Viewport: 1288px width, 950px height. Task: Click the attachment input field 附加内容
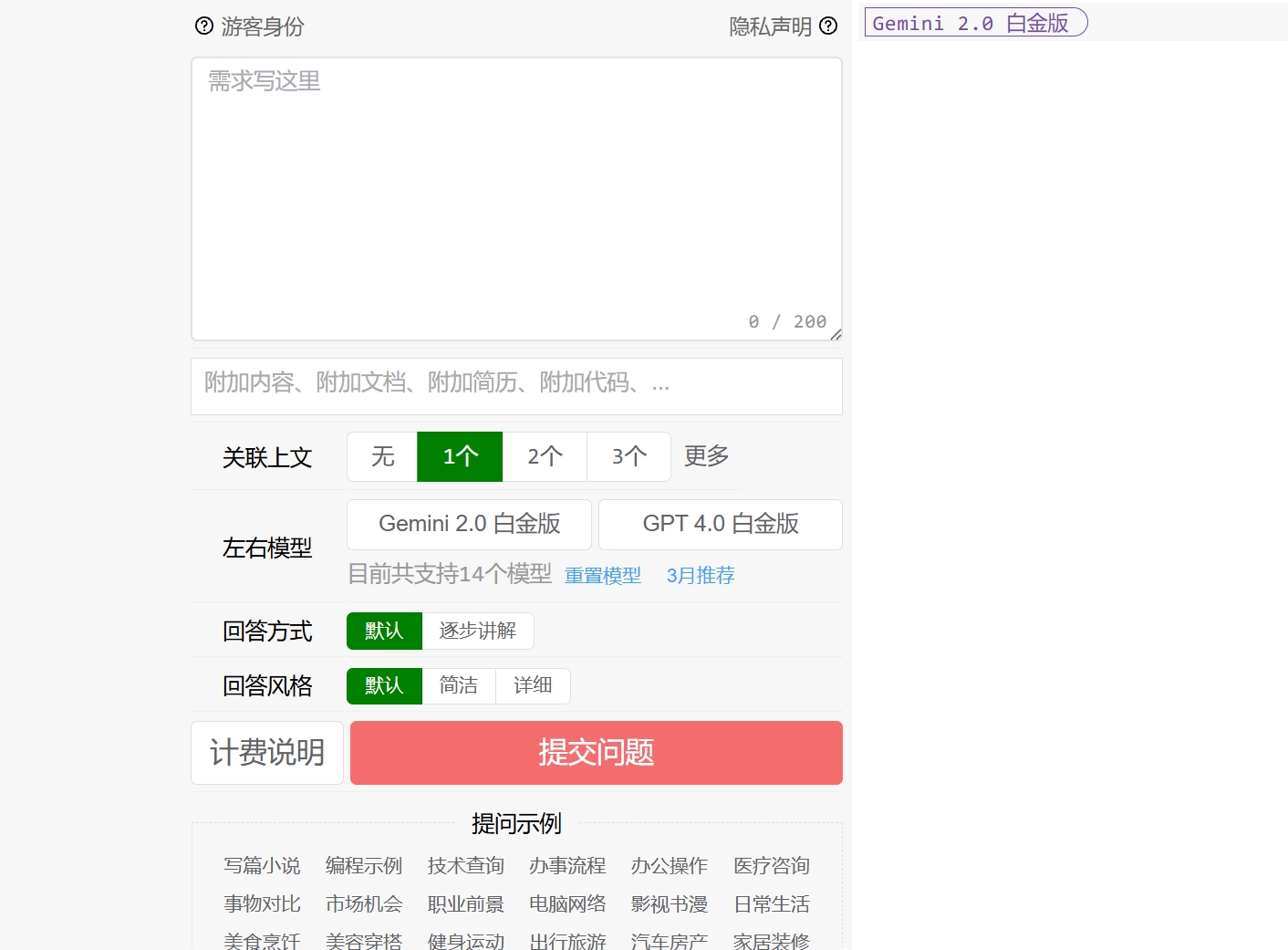point(516,385)
